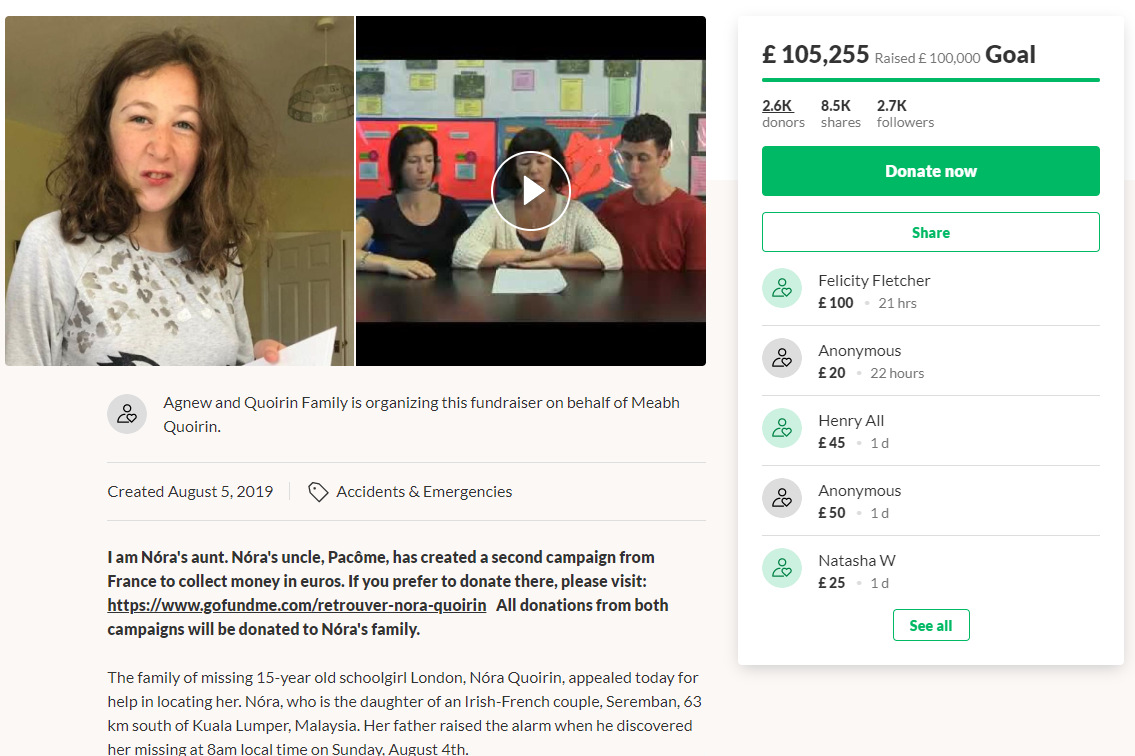Click the Anonymous £50 donor icon
Viewport: 1135px width, 756px height.
(782, 498)
